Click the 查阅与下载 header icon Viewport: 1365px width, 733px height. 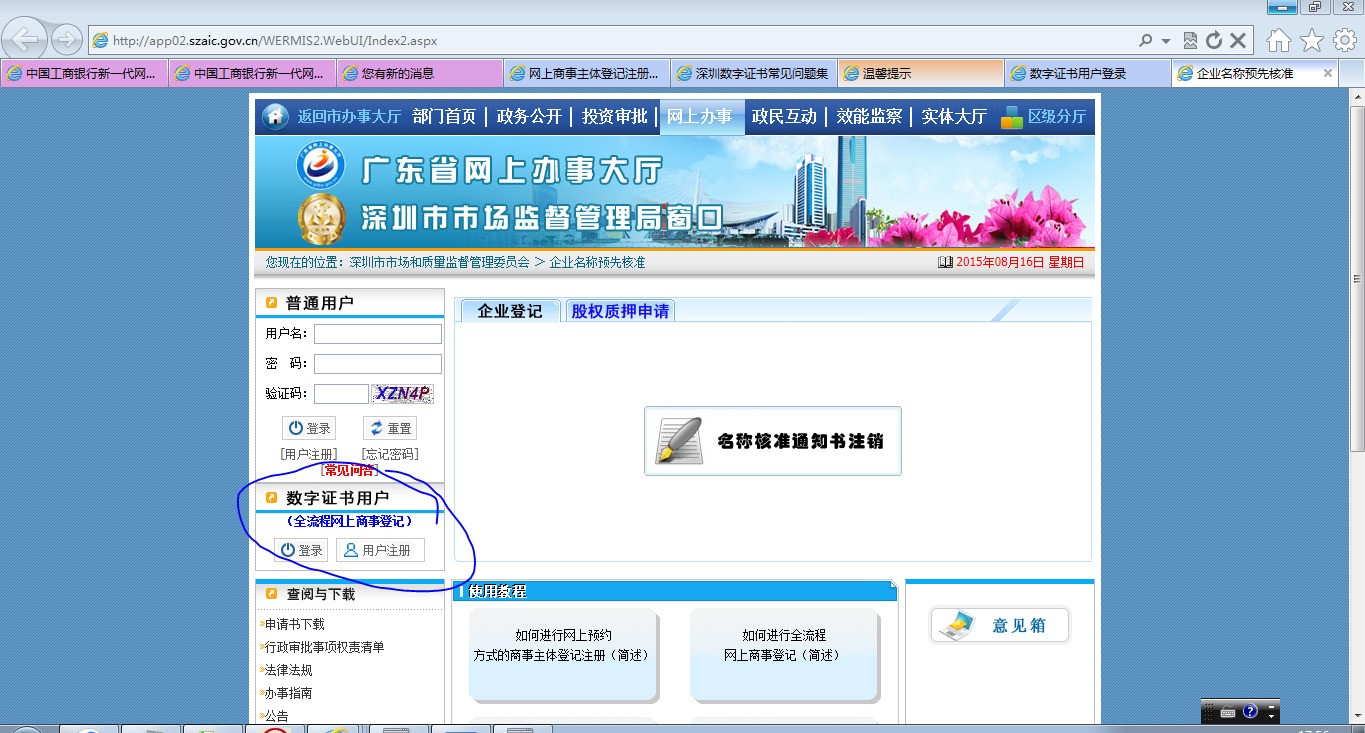click(x=271, y=594)
